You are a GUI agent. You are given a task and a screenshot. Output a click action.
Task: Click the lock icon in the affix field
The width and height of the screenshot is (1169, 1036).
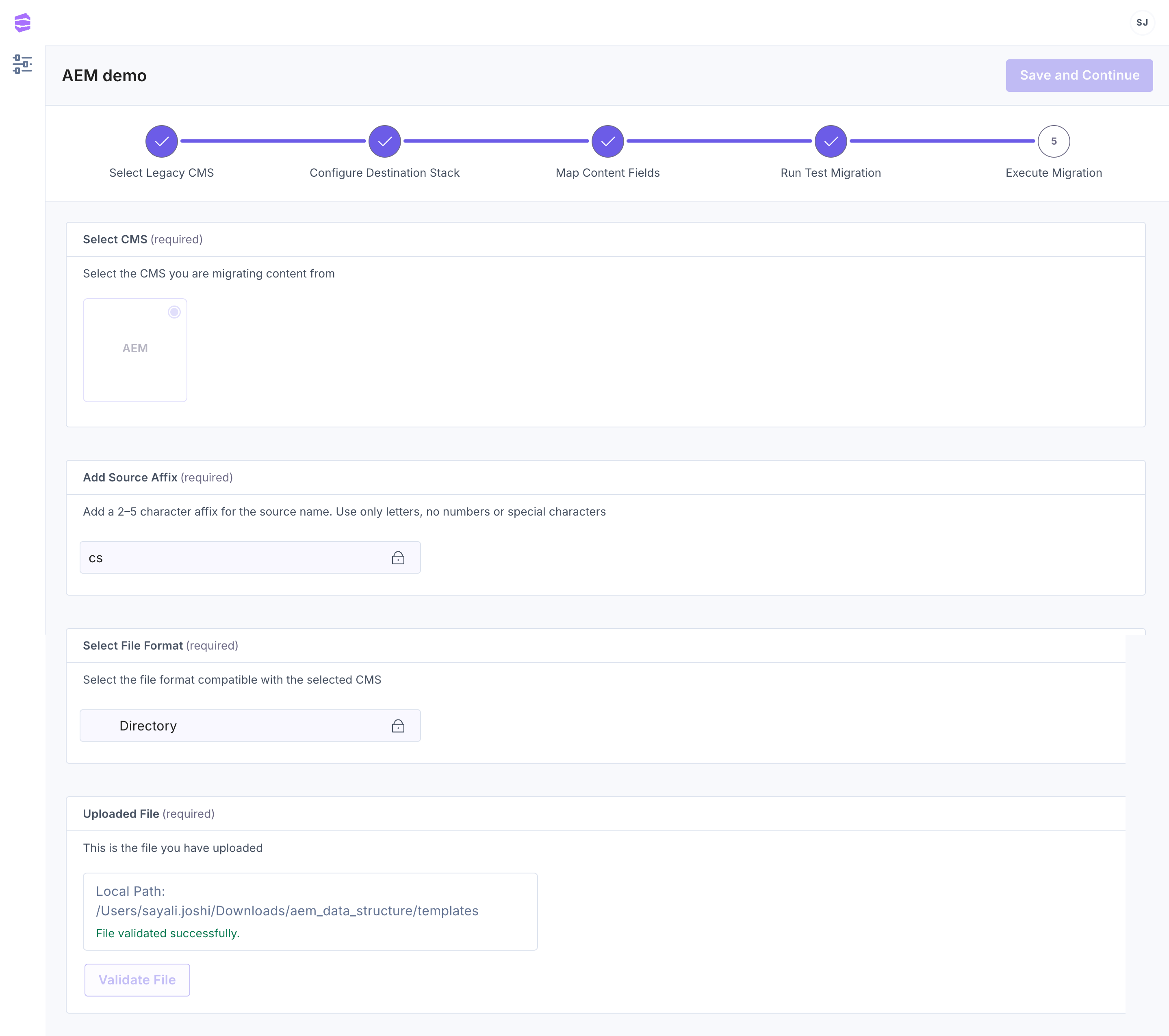point(398,558)
